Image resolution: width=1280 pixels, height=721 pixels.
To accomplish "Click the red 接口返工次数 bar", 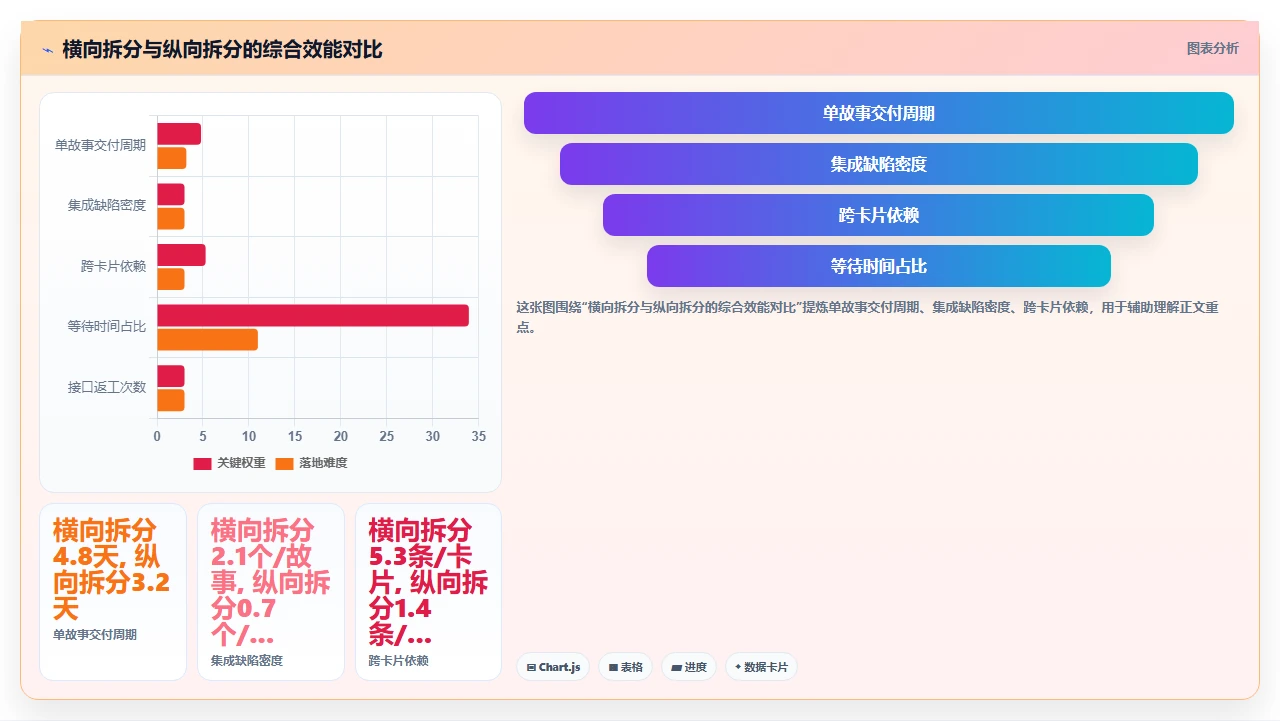I will (171, 376).
